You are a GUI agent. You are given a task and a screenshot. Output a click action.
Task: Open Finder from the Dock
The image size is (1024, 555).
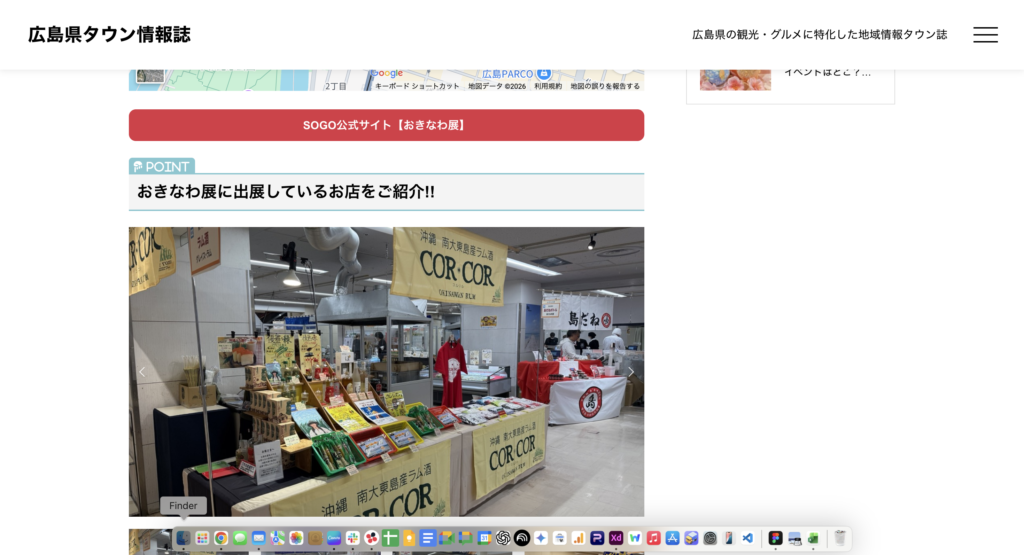(x=183, y=538)
